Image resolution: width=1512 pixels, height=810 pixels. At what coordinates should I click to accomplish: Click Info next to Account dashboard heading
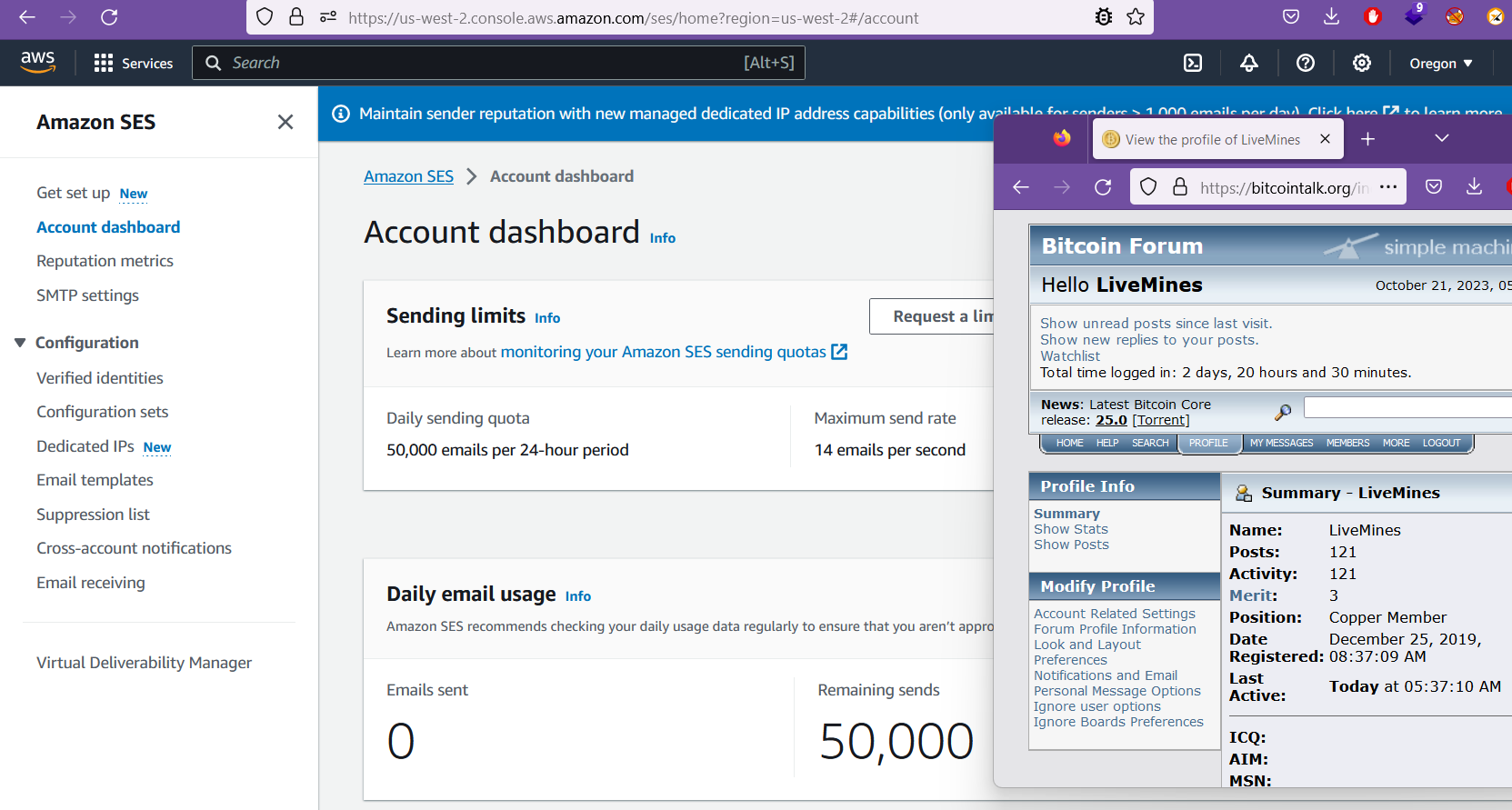(x=663, y=238)
